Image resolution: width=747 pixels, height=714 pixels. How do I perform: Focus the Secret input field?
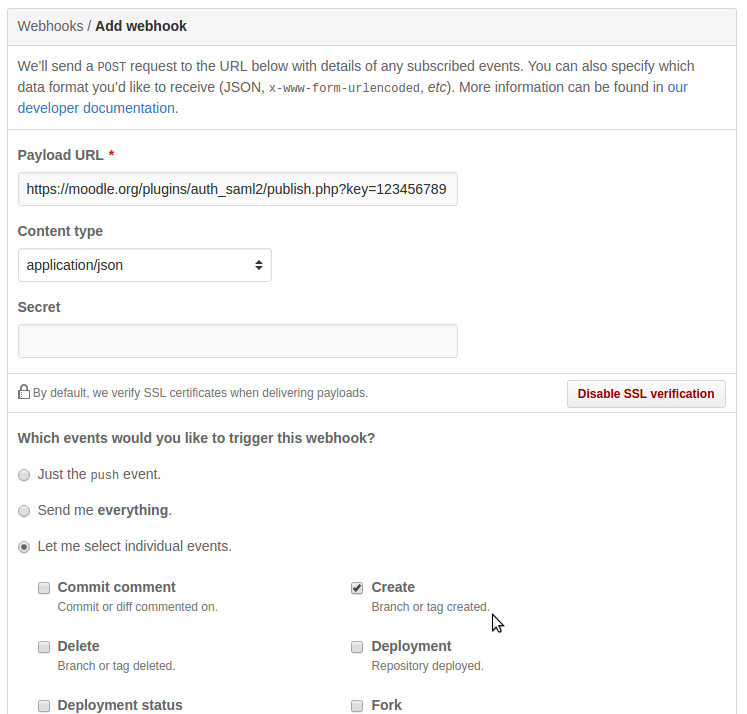(238, 341)
